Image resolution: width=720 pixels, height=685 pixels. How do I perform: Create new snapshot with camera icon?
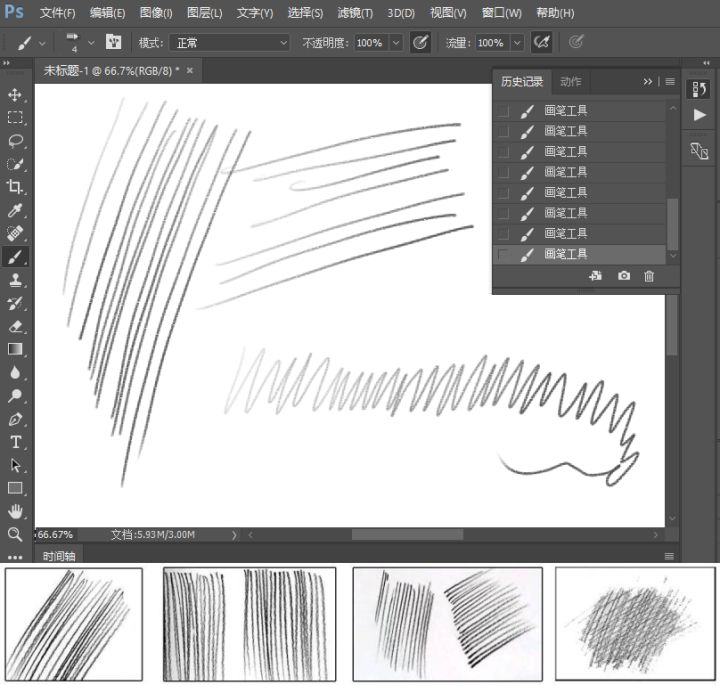(x=624, y=276)
